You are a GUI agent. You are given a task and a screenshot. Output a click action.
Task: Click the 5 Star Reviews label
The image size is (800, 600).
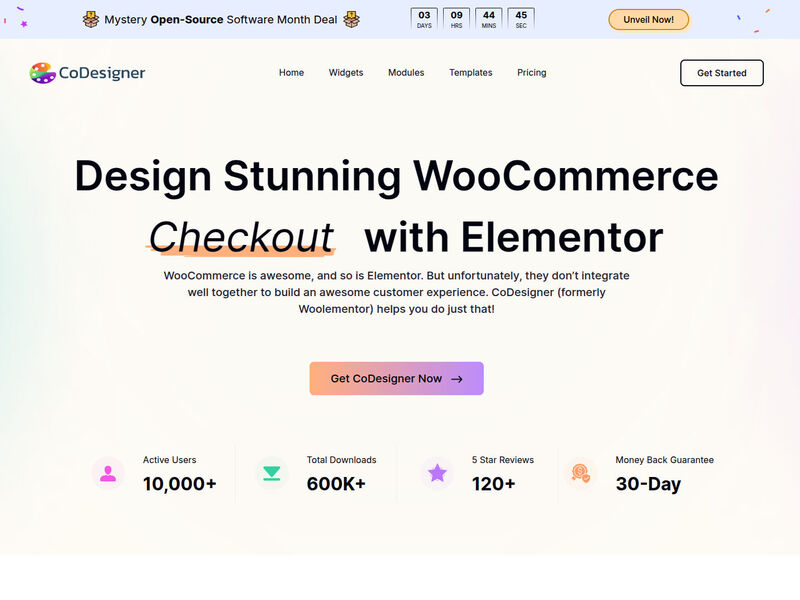tap(503, 460)
